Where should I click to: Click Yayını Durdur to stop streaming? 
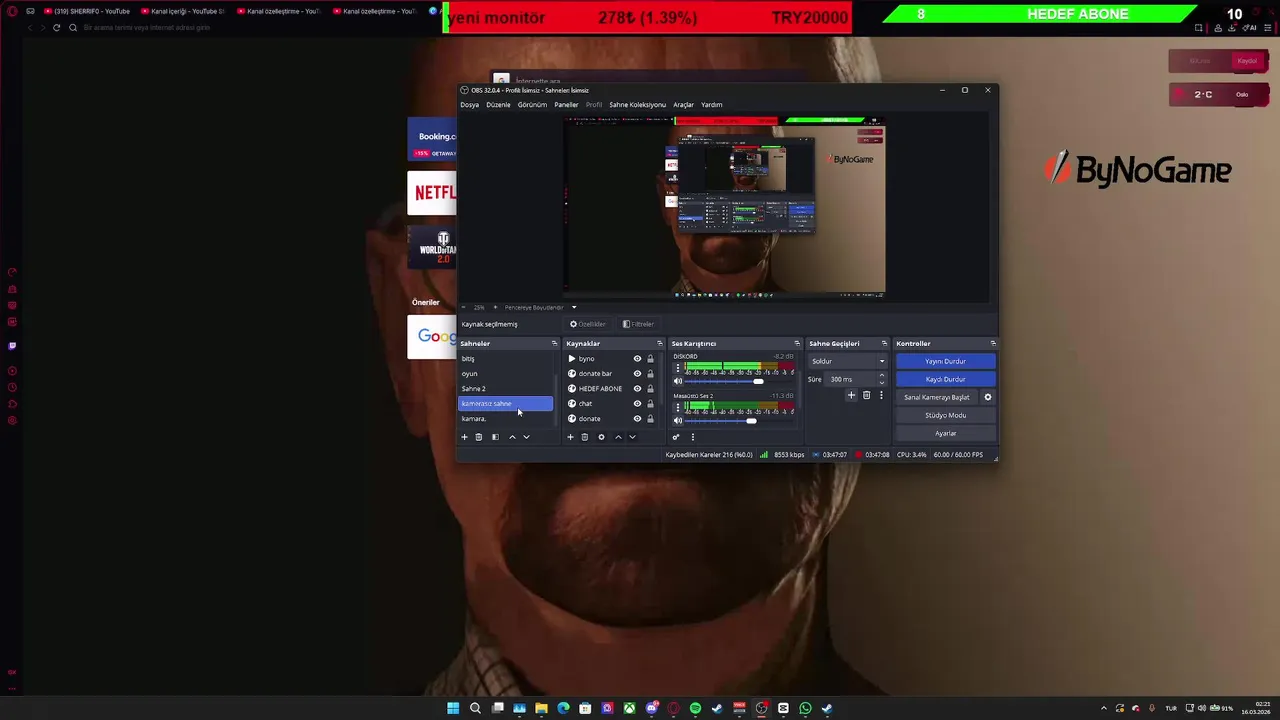point(945,361)
